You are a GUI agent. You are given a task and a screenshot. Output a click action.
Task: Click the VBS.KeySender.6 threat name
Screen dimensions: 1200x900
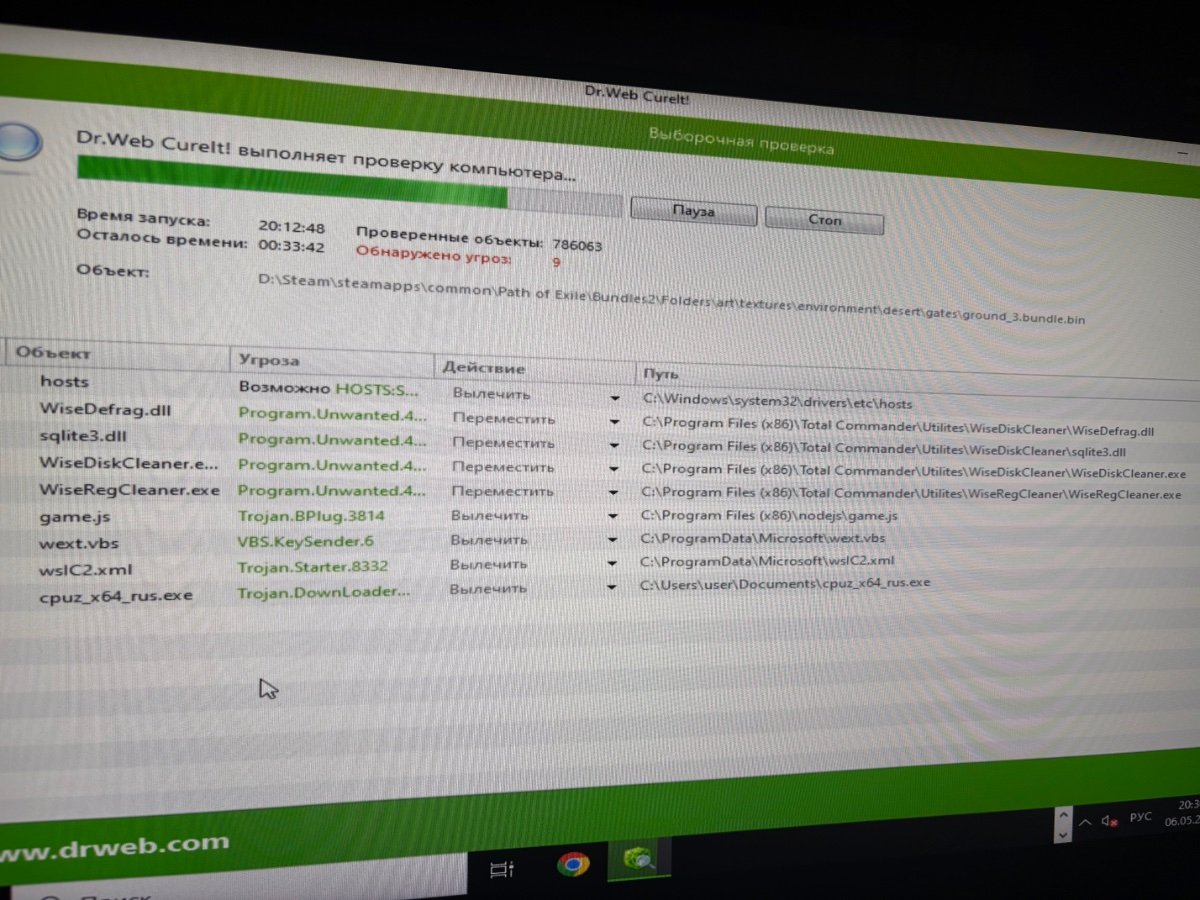(305, 541)
